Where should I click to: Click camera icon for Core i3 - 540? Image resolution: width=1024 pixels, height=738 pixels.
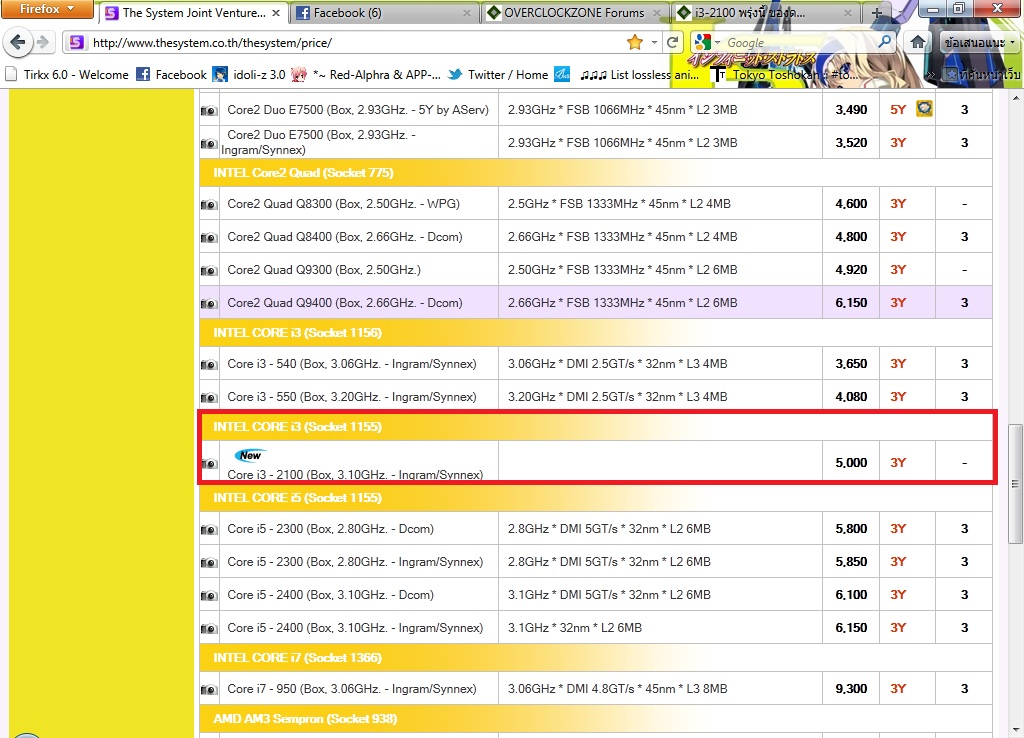208,364
